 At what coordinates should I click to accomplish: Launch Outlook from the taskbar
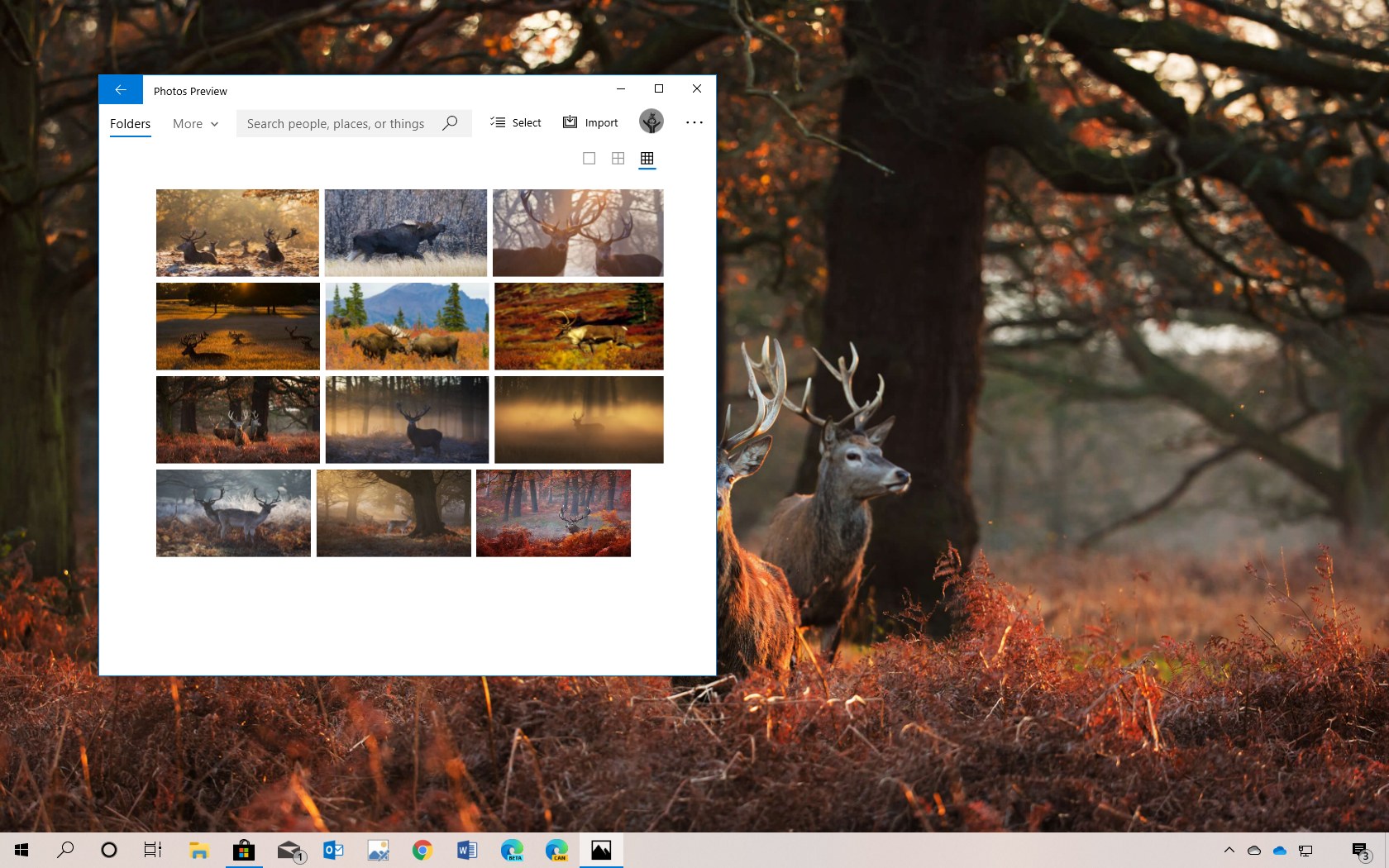tap(333, 850)
